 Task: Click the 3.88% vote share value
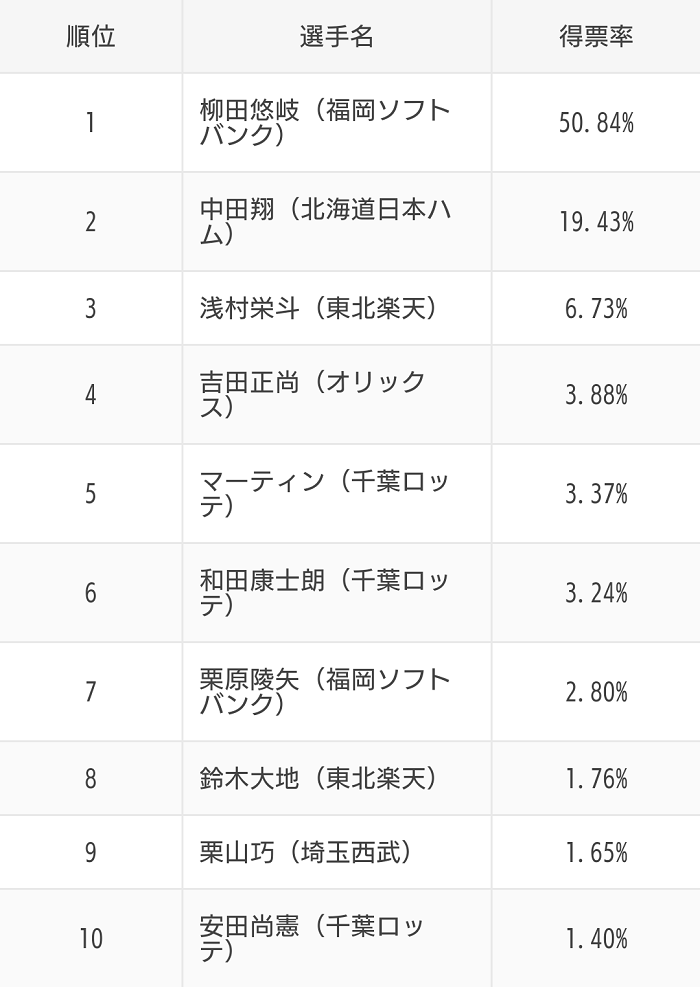(x=596, y=395)
